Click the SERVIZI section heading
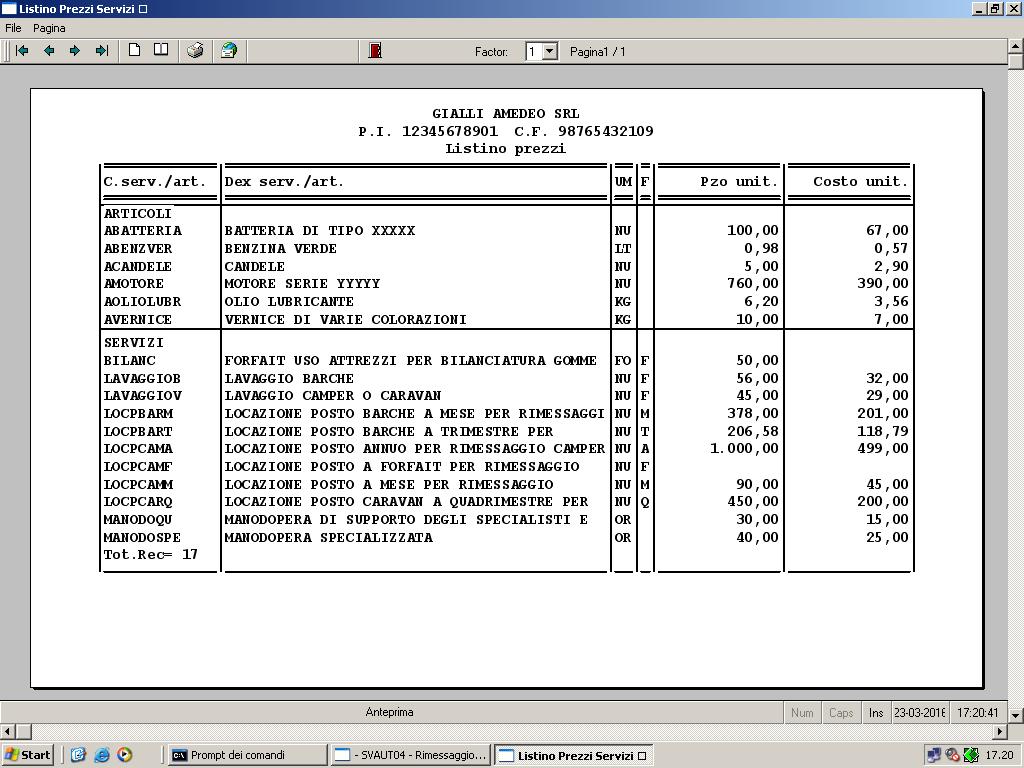The height and width of the screenshot is (768, 1024). (134, 342)
